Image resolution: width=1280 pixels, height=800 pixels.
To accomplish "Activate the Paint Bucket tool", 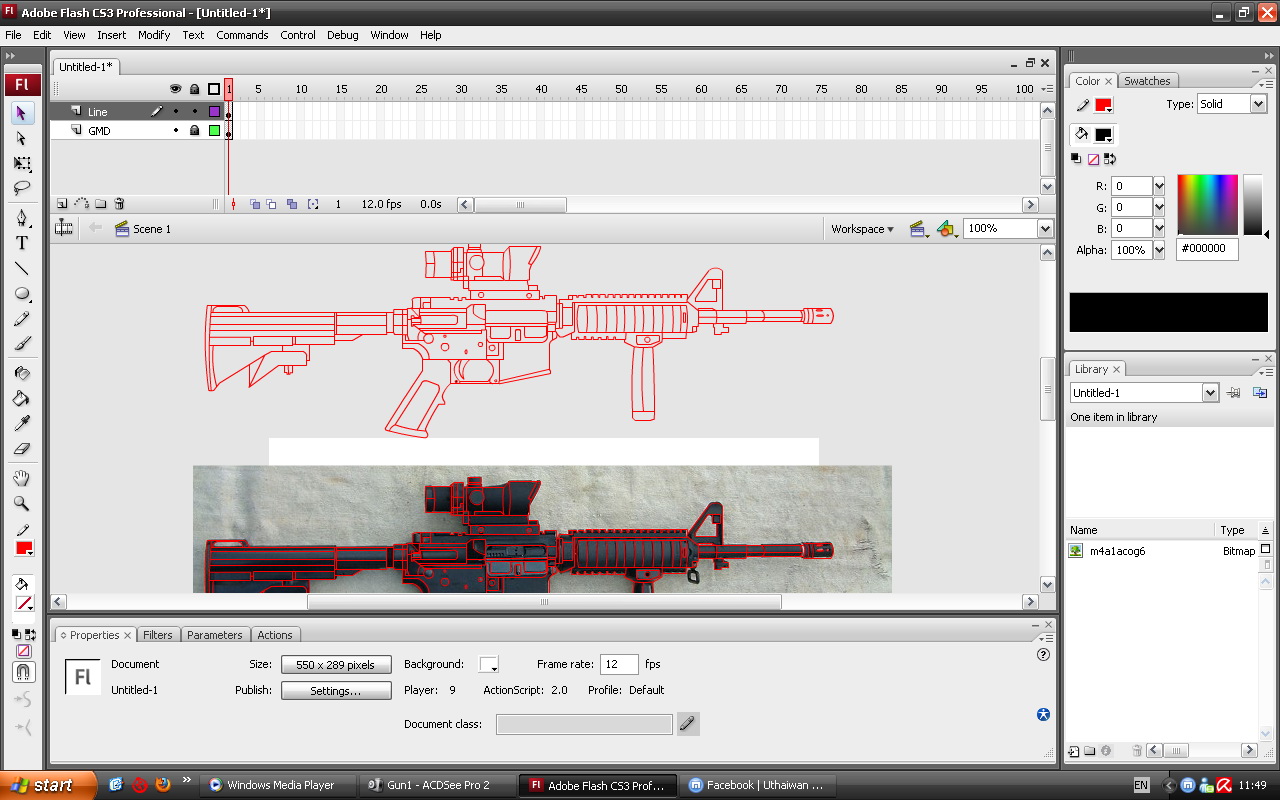I will coord(22,398).
